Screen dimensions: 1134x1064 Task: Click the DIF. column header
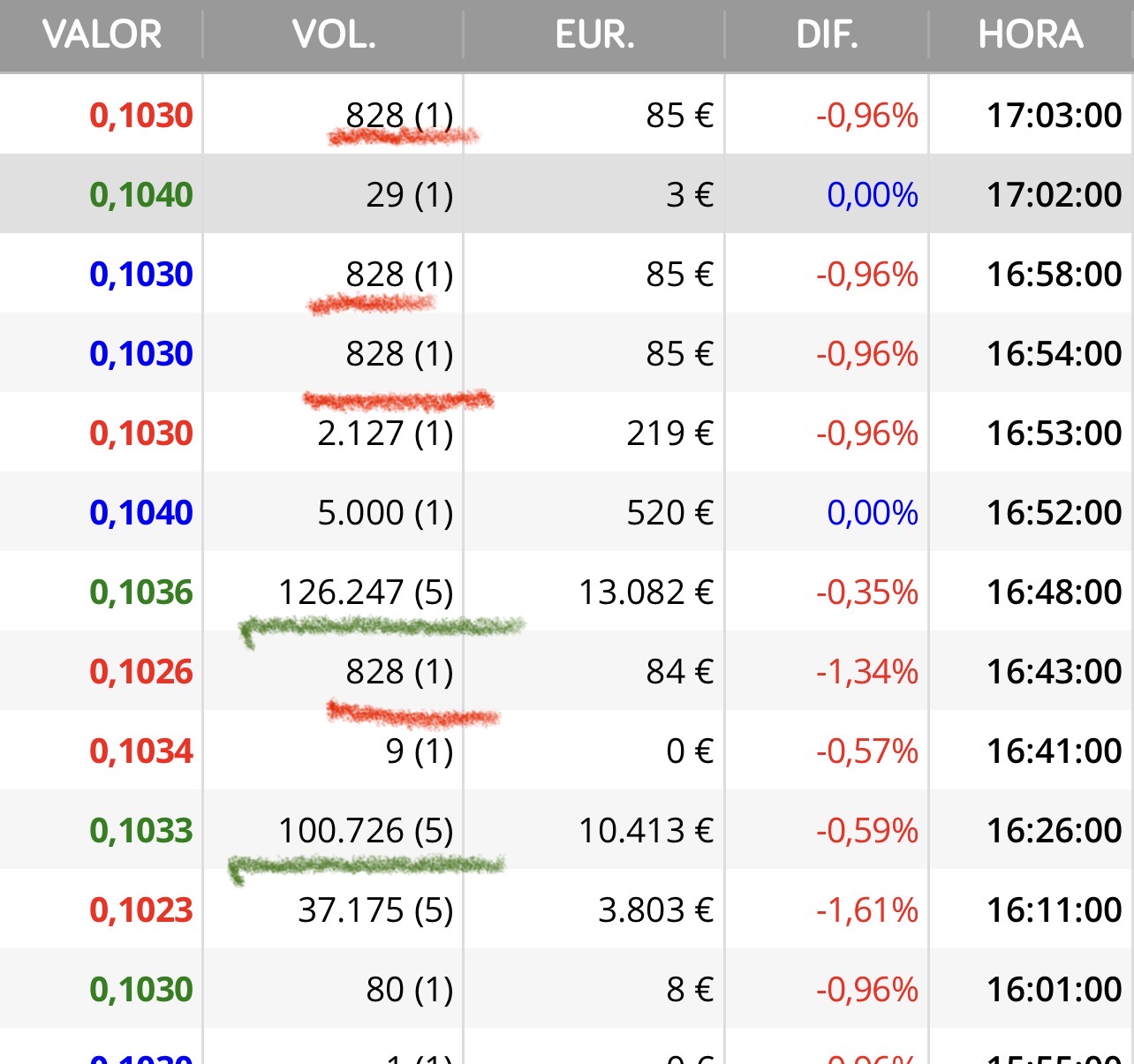[827, 35]
